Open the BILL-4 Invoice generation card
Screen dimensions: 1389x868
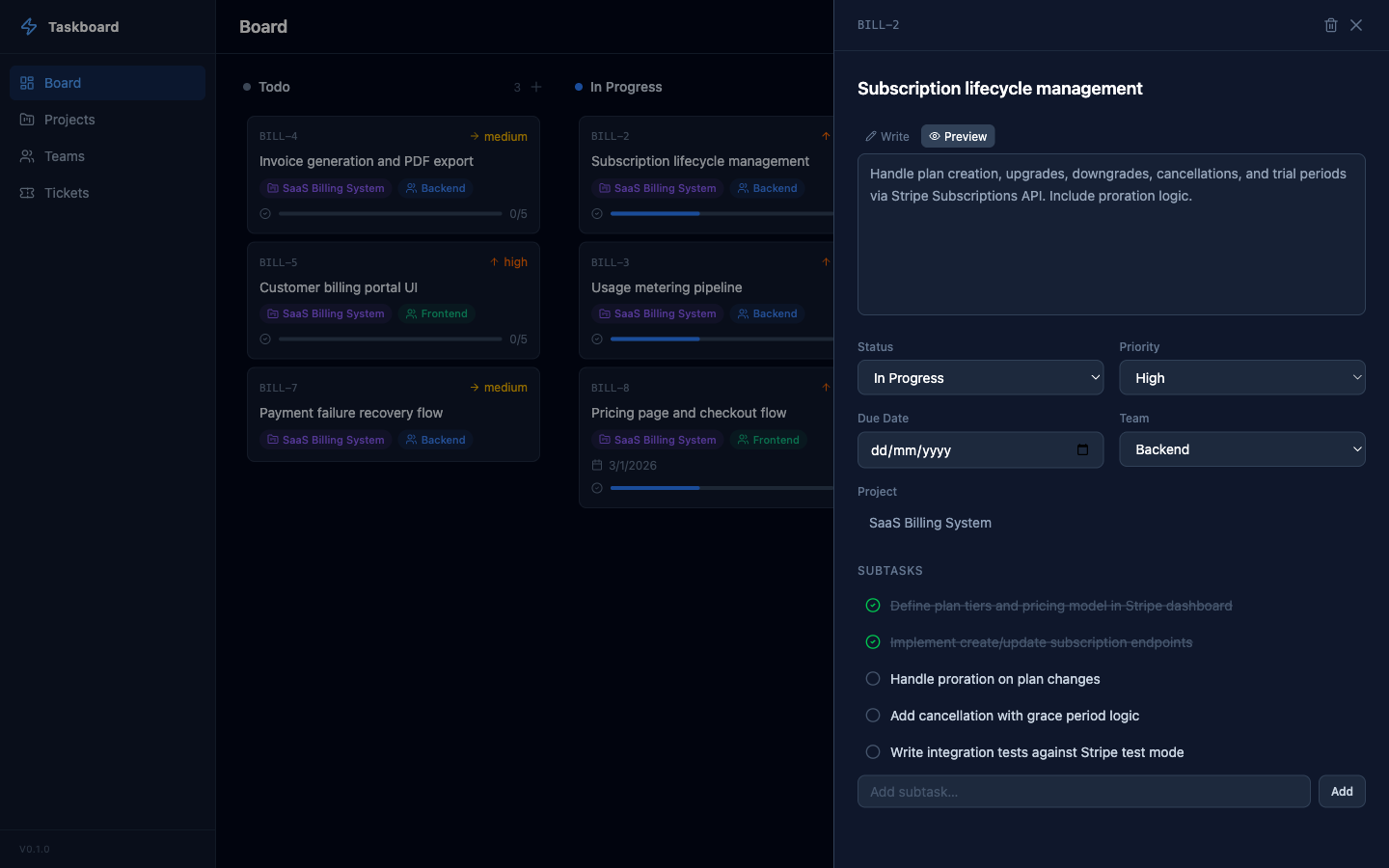(x=394, y=175)
